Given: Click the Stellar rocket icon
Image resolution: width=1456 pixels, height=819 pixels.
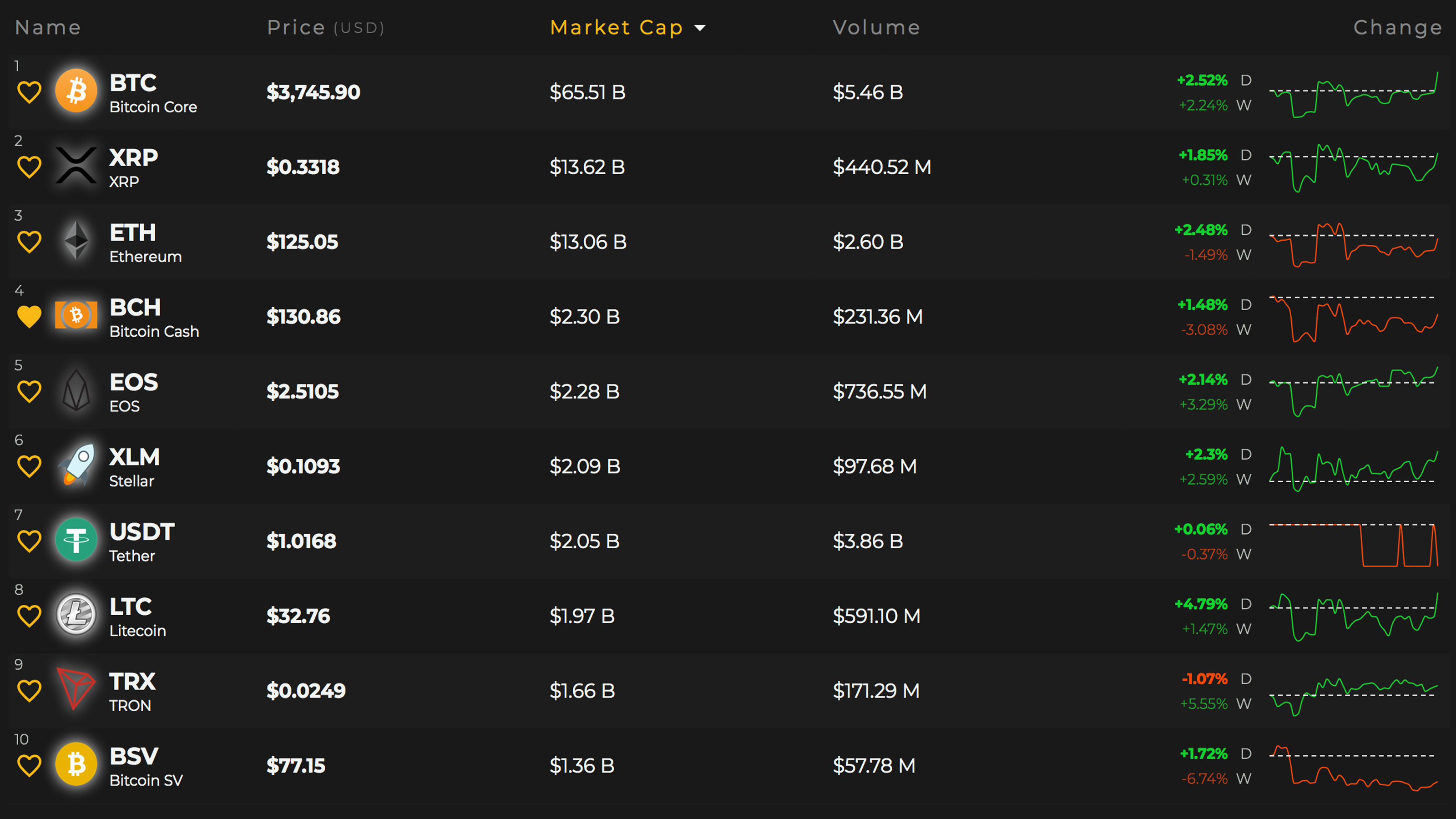Looking at the screenshot, I should coord(76,465).
